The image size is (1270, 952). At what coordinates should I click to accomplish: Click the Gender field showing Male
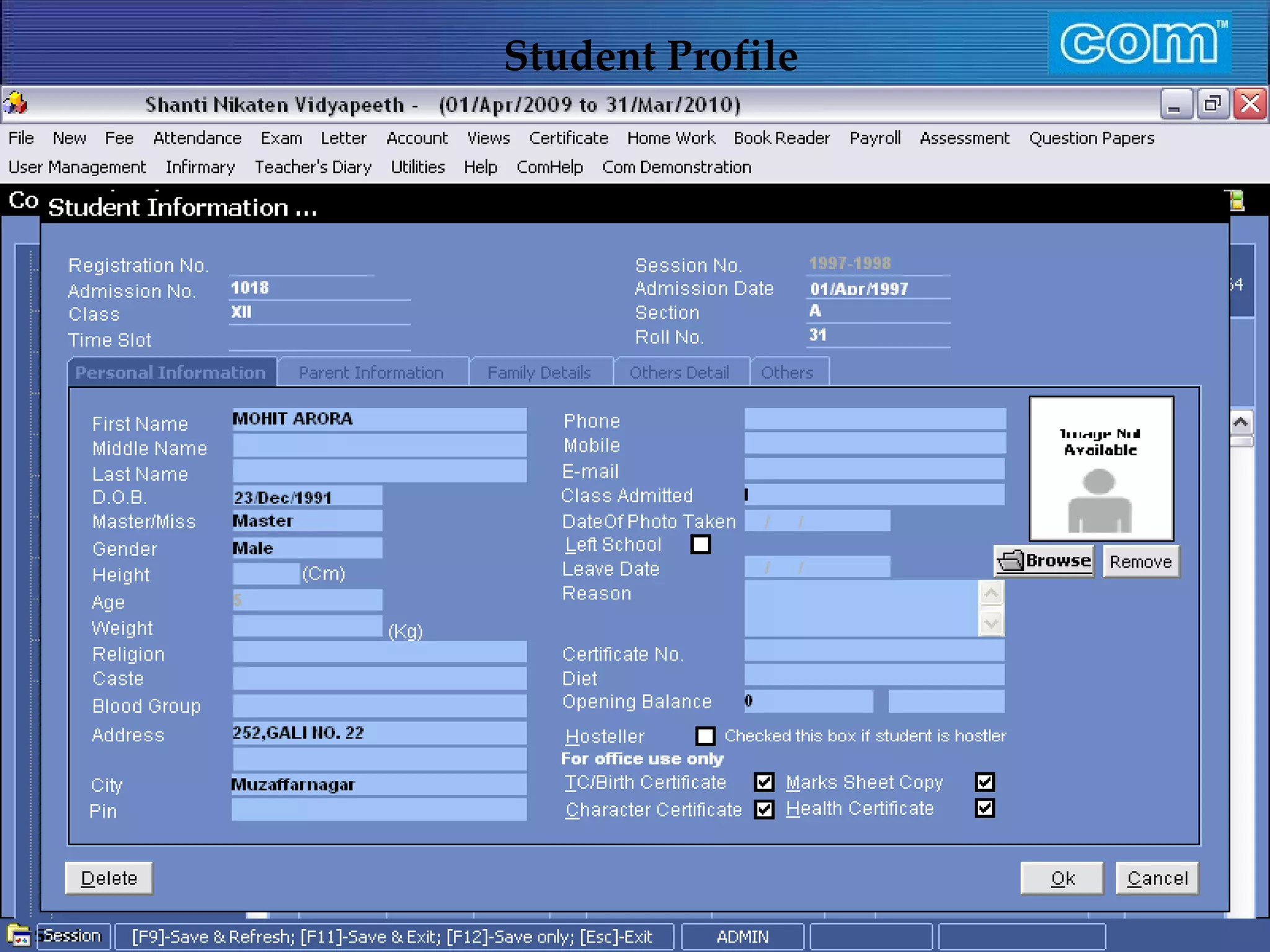[308, 548]
